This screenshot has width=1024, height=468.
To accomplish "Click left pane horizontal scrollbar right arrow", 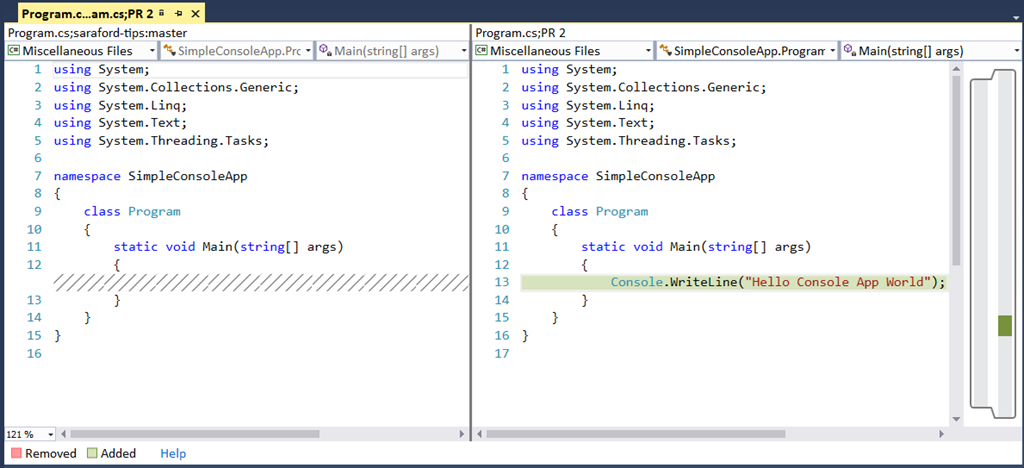I will [x=460, y=434].
